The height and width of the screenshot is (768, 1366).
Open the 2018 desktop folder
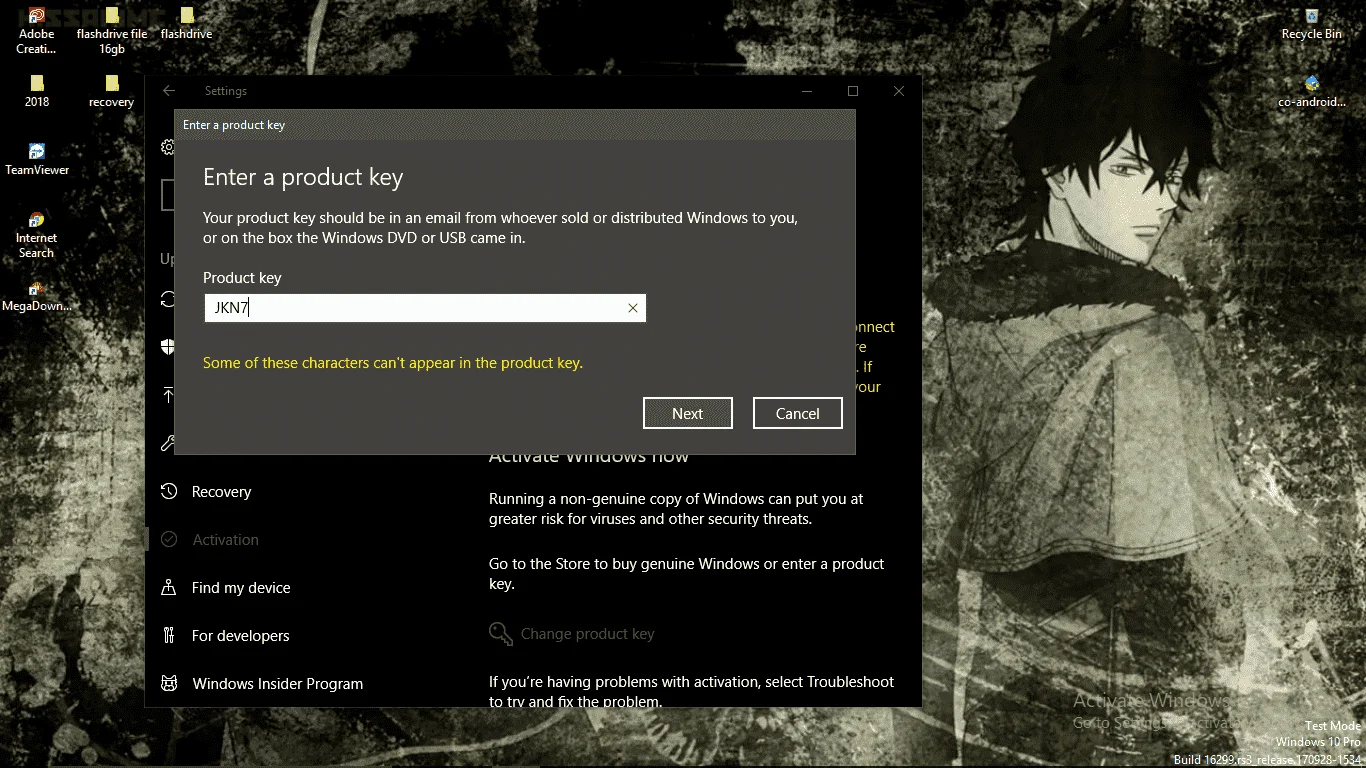click(x=37, y=91)
